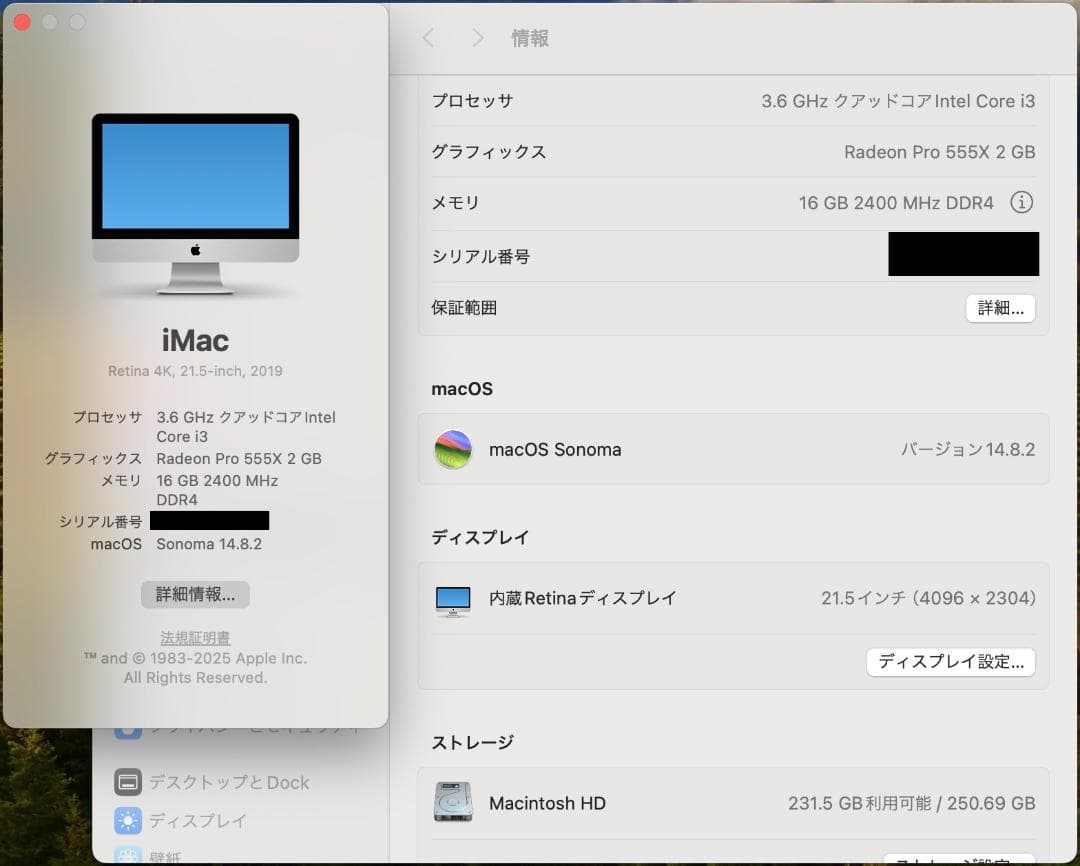Click the back arrow in System Settings header
1080x866 pixels.
pos(428,38)
